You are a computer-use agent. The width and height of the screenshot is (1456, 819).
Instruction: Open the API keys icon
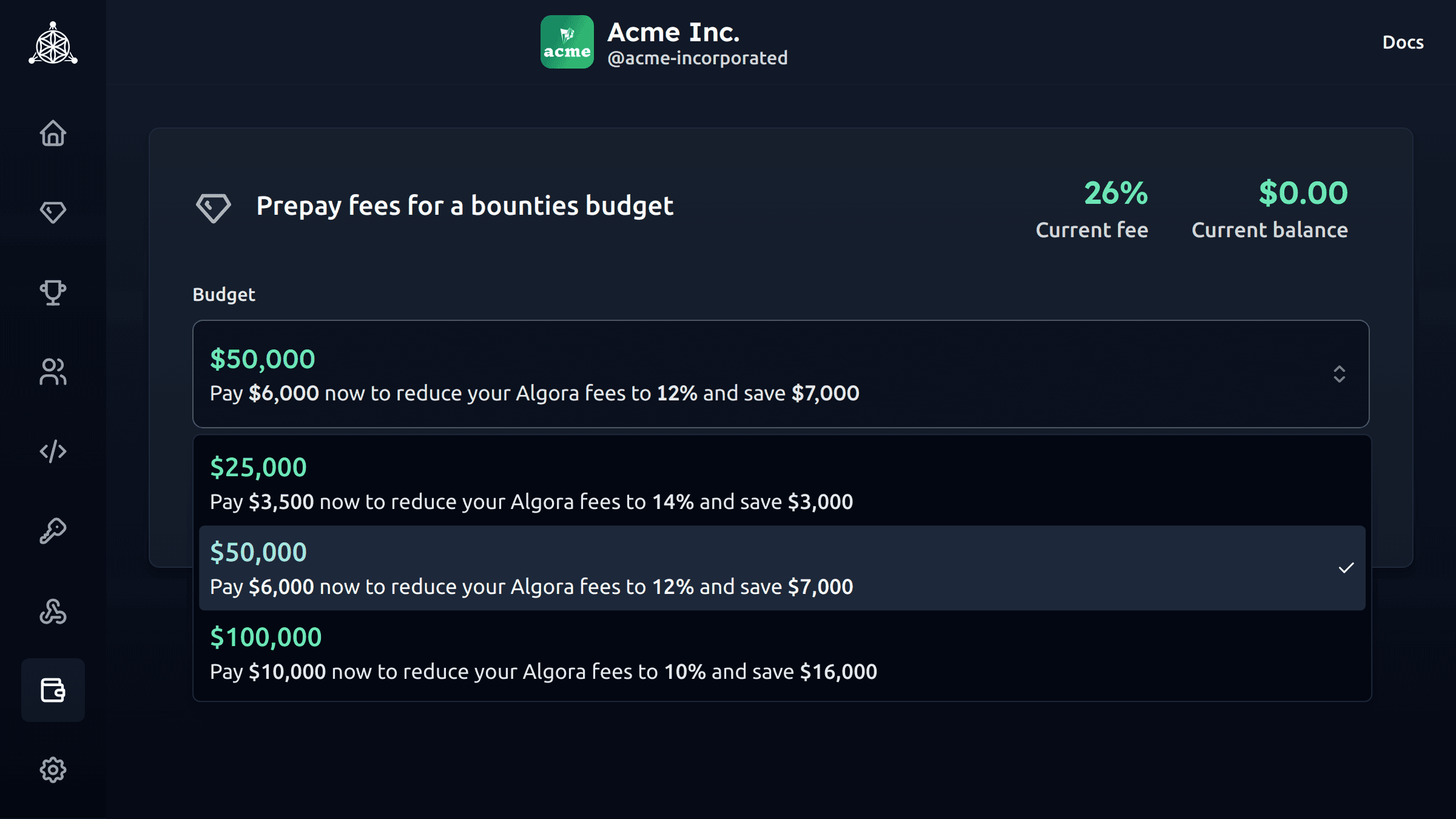tap(53, 531)
